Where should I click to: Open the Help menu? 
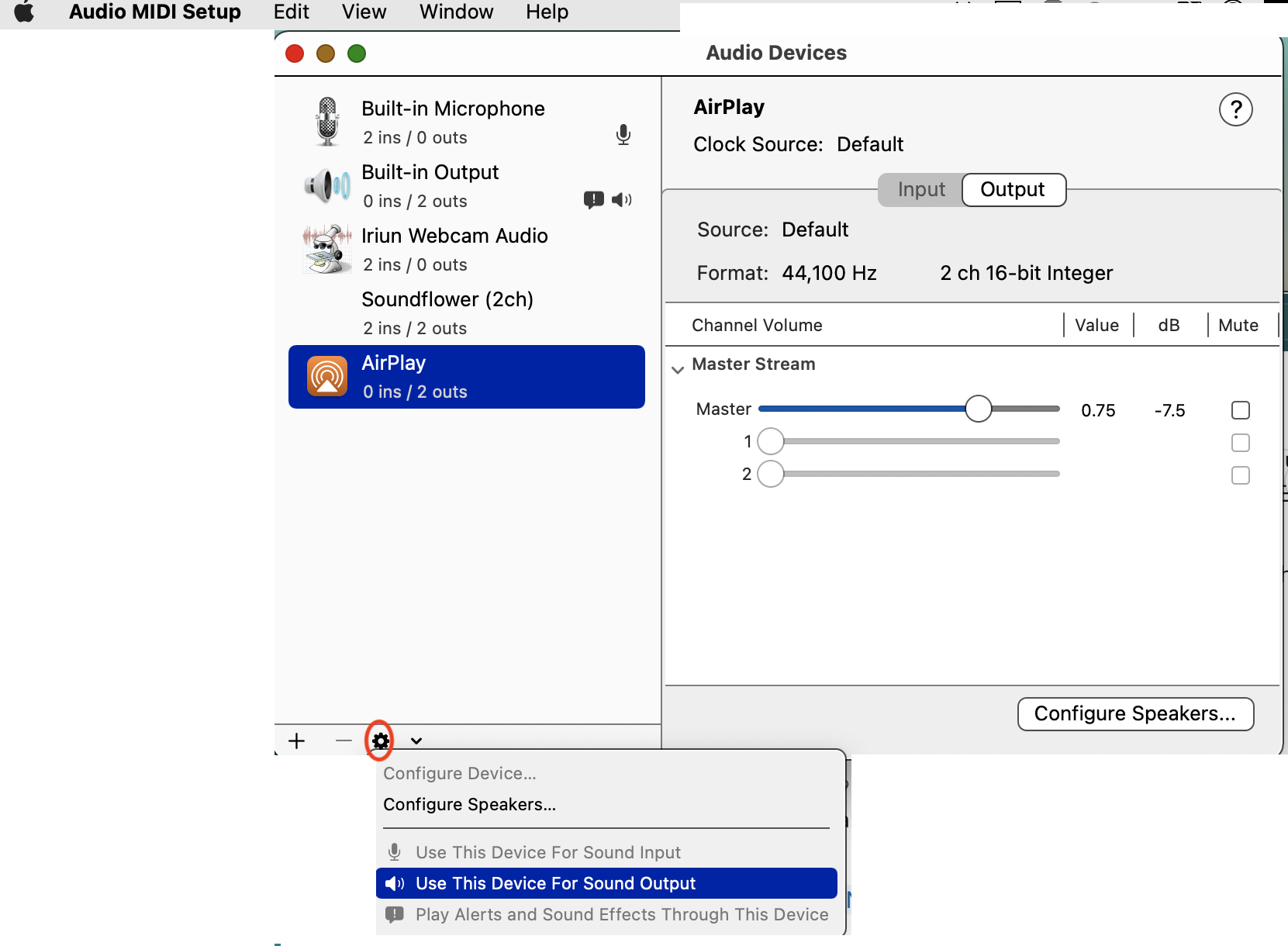547,12
